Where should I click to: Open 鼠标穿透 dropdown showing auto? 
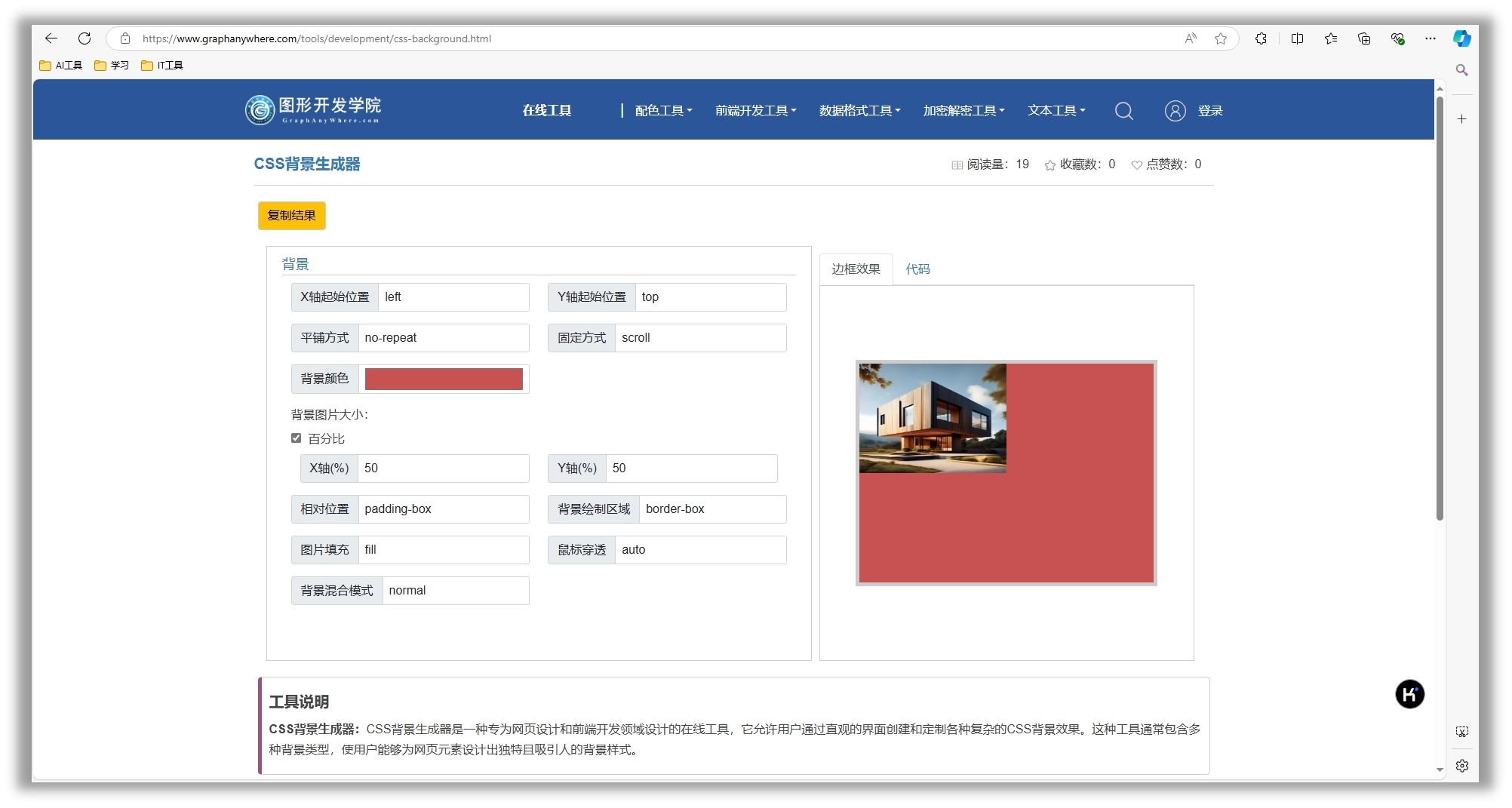701,550
